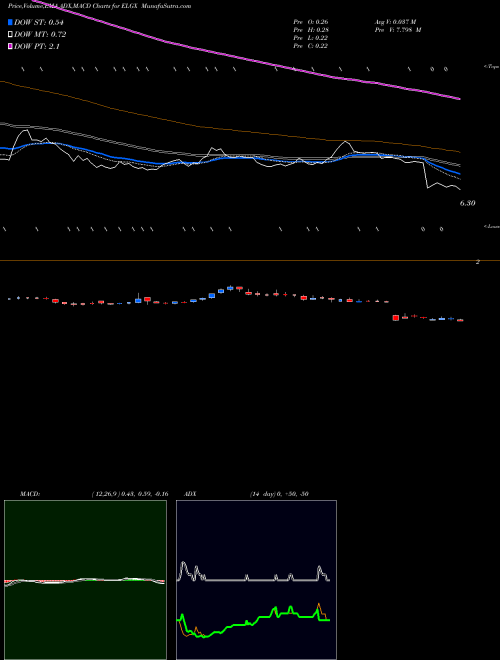Select the 'DOW ST: 0.54' legend text
500x660 pixels.
[40, 22]
